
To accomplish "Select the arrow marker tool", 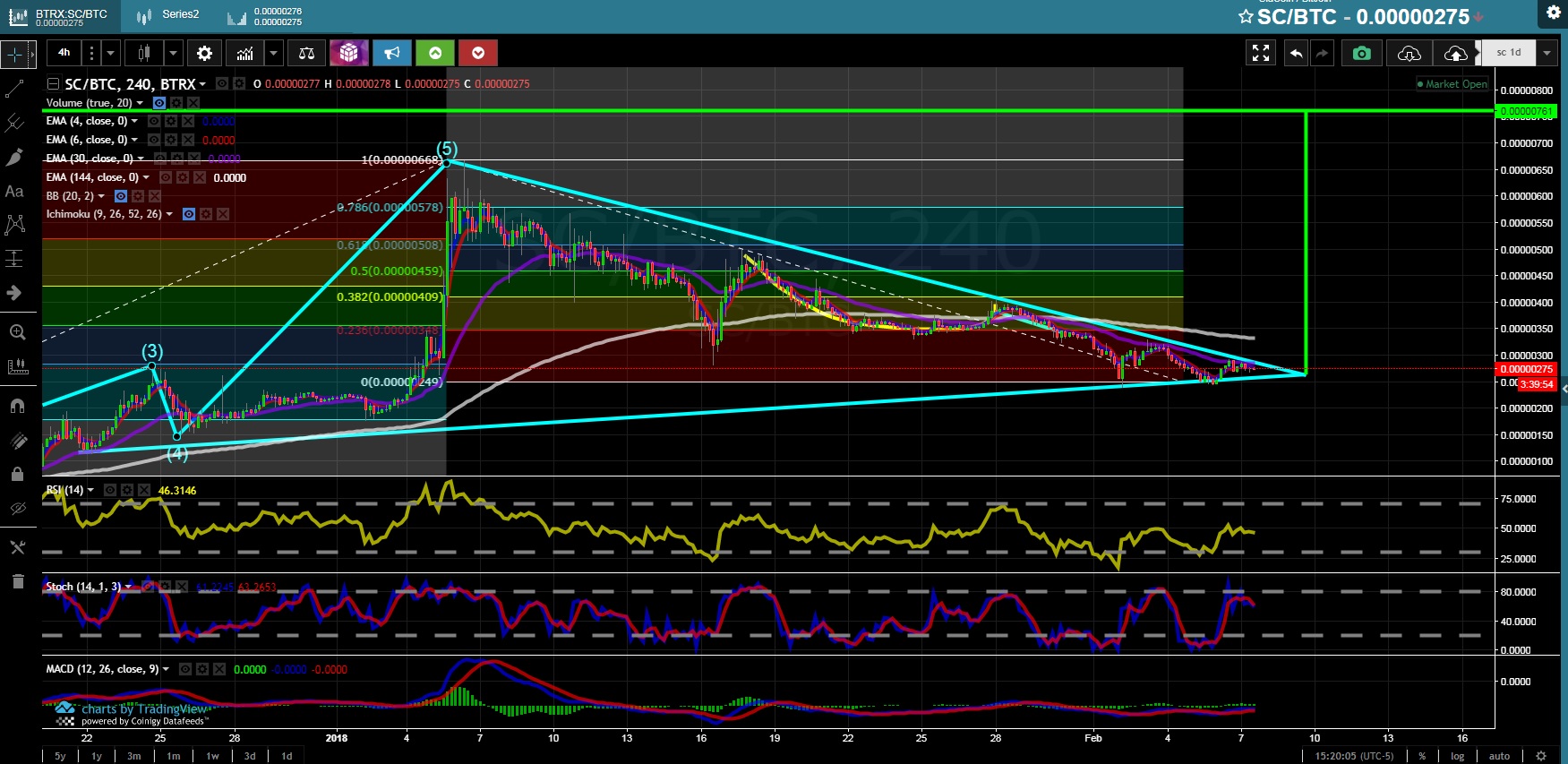I will tap(14, 293).
